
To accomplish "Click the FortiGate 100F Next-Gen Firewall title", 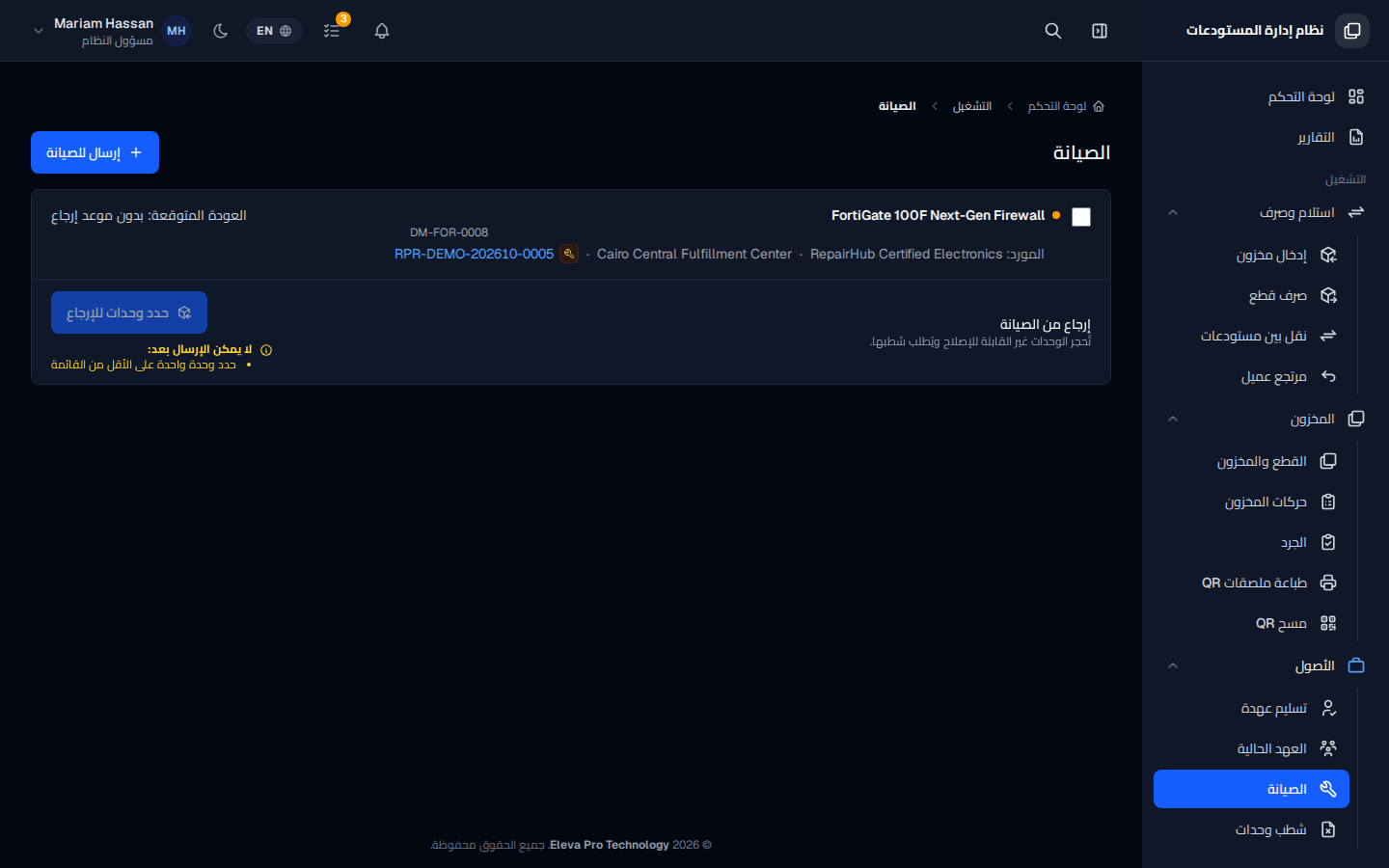I will coord(938,215).
